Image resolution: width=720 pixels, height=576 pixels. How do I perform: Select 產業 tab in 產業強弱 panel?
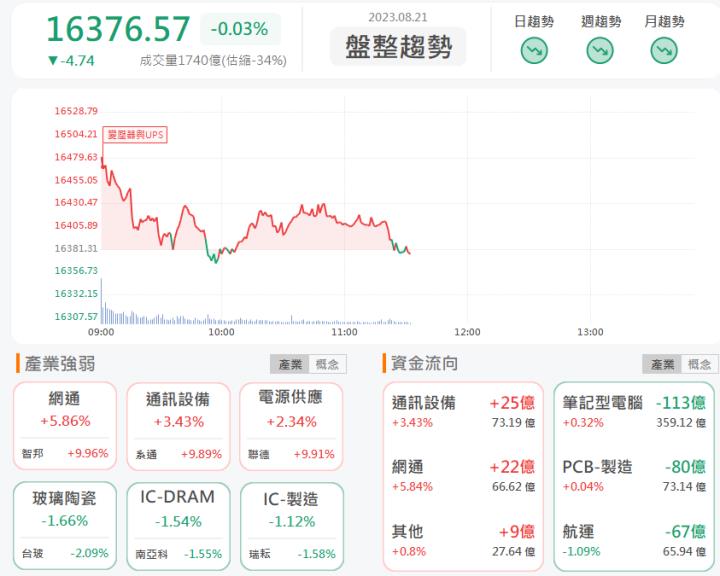(x=290, y=364)
